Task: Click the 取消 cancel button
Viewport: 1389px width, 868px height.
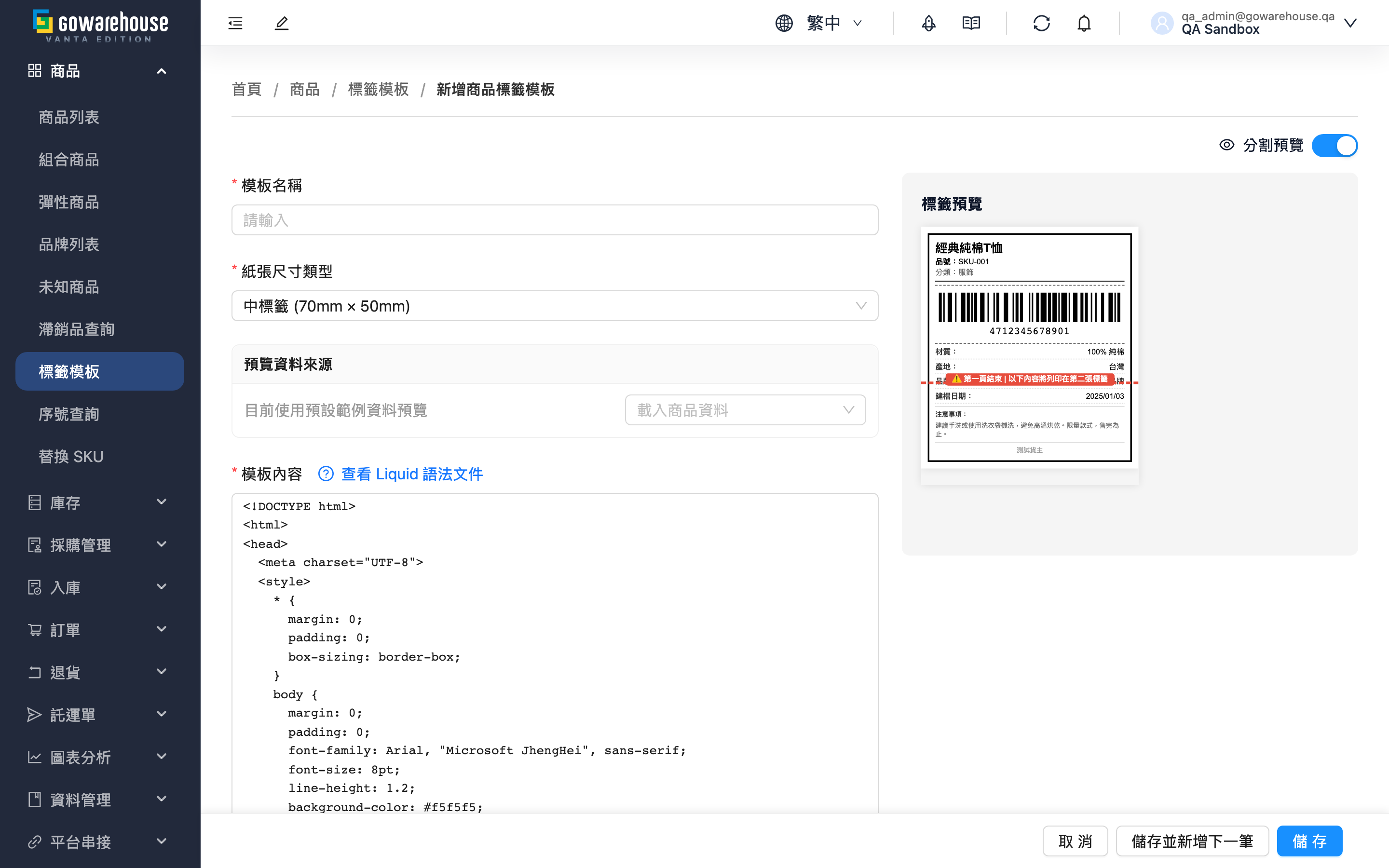Action: 1075,841
